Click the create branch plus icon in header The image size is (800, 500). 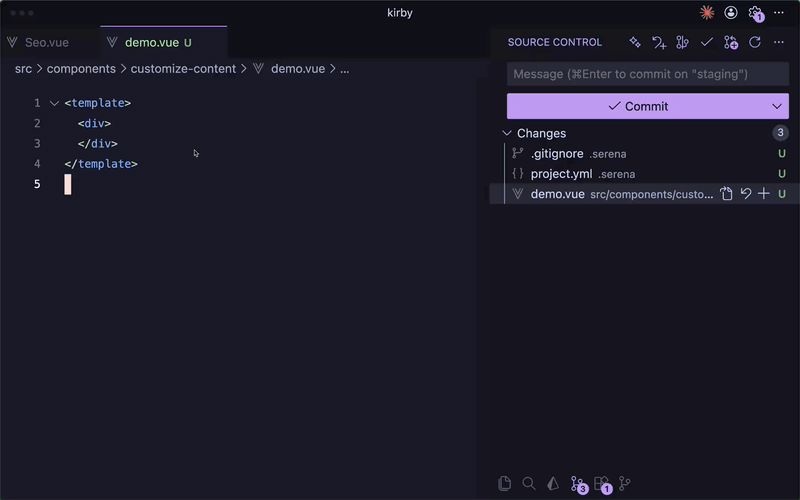[x=731, y=42]
